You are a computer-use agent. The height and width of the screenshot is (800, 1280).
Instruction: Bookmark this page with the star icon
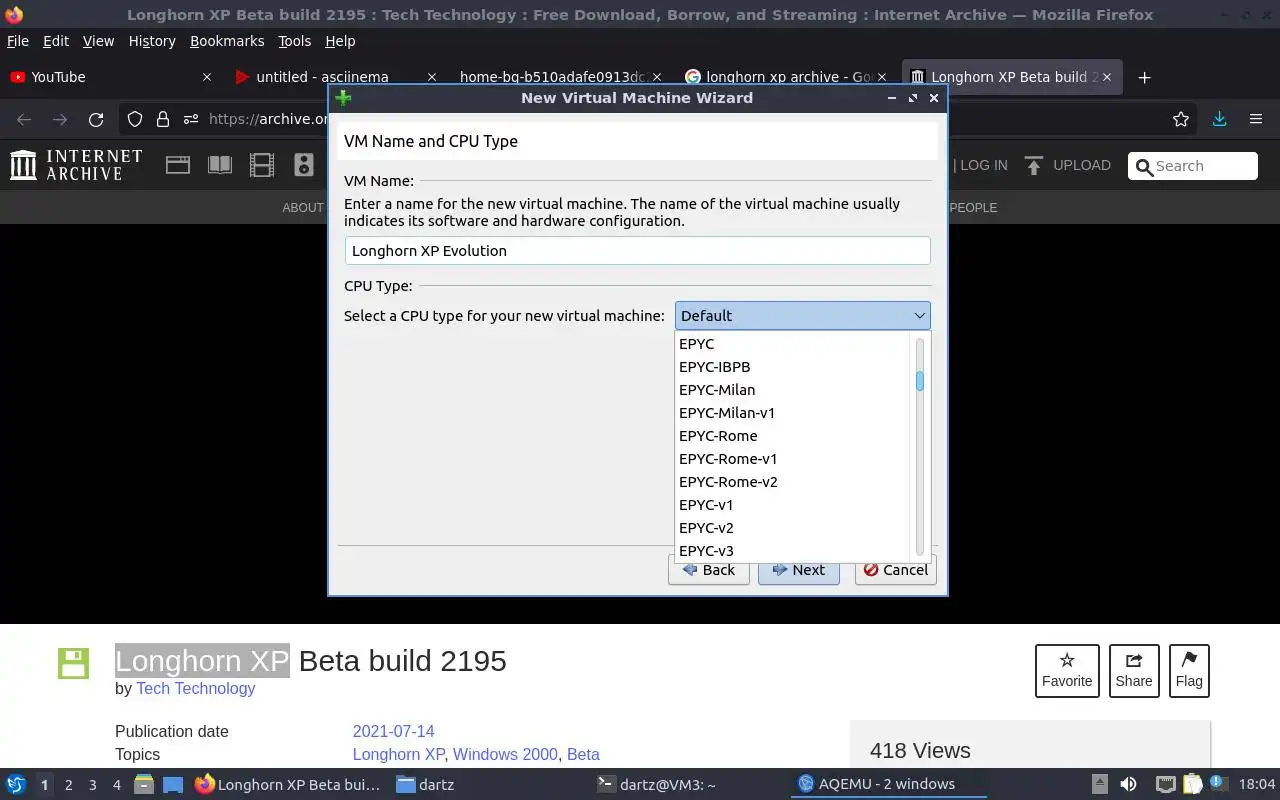[x=1181, y=119]
